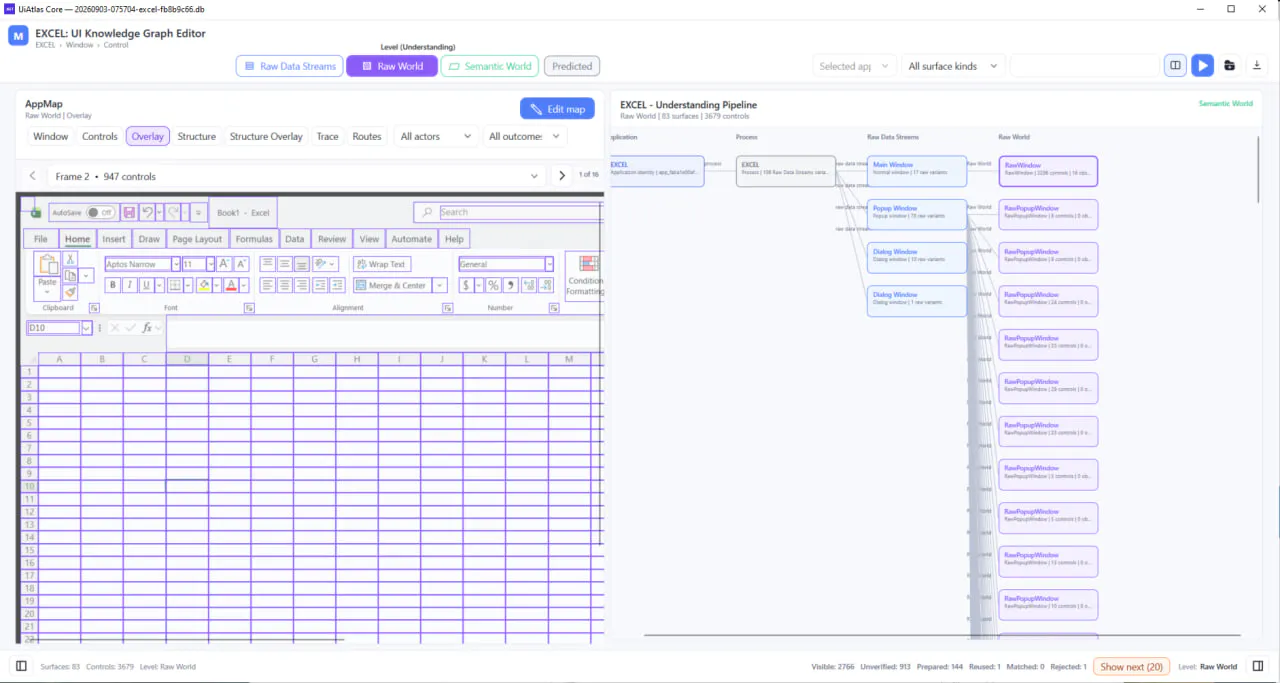Open the General number format dropdown
Screen dimensions: 1280x683
pos(549,264)
